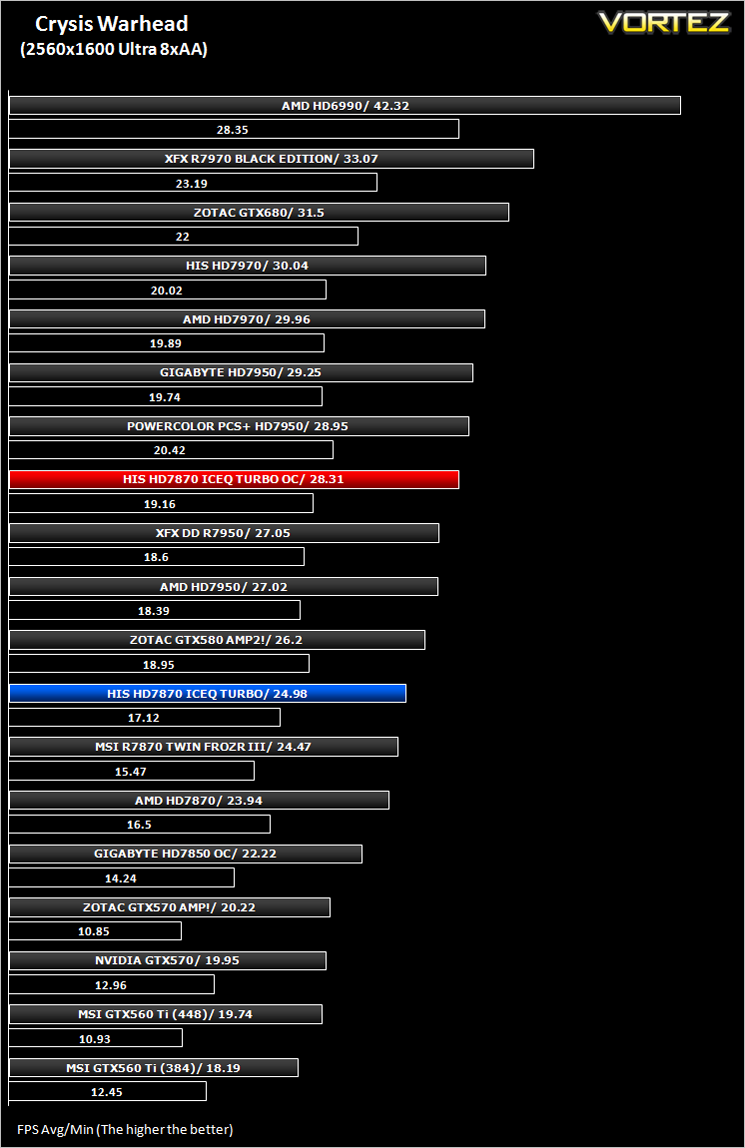
Task: Select the XFX DD R7950 27.05 bar
Action: (x=224, y=533)
